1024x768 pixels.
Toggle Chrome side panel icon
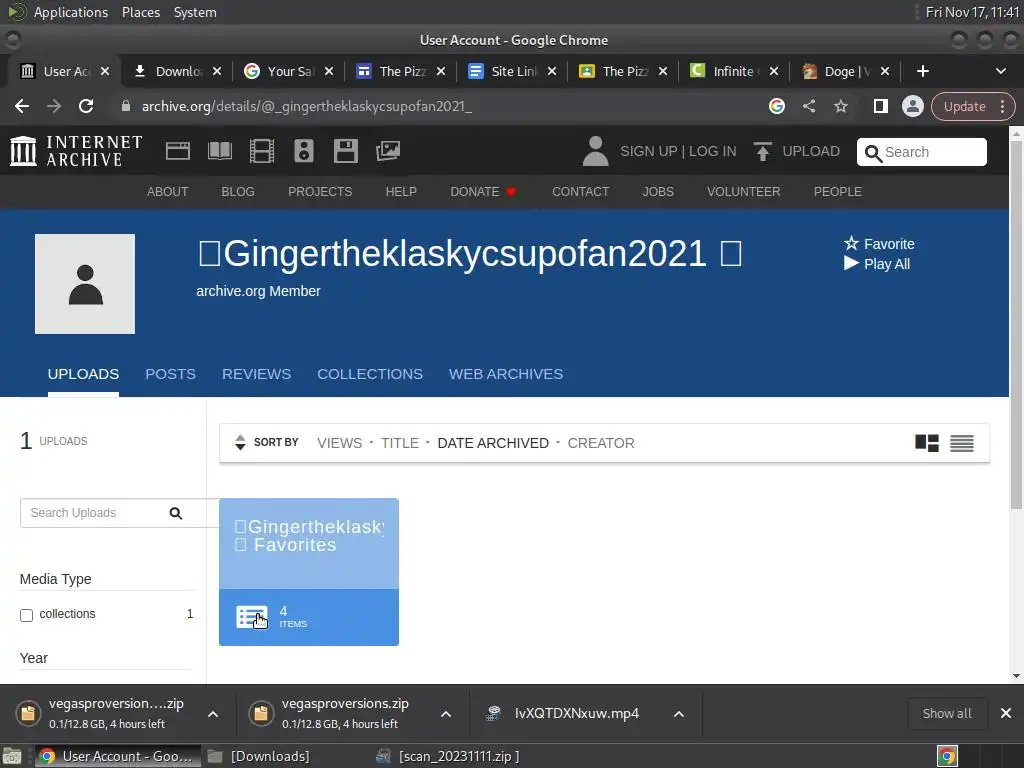pyautogui.click(x=880, y=106)
